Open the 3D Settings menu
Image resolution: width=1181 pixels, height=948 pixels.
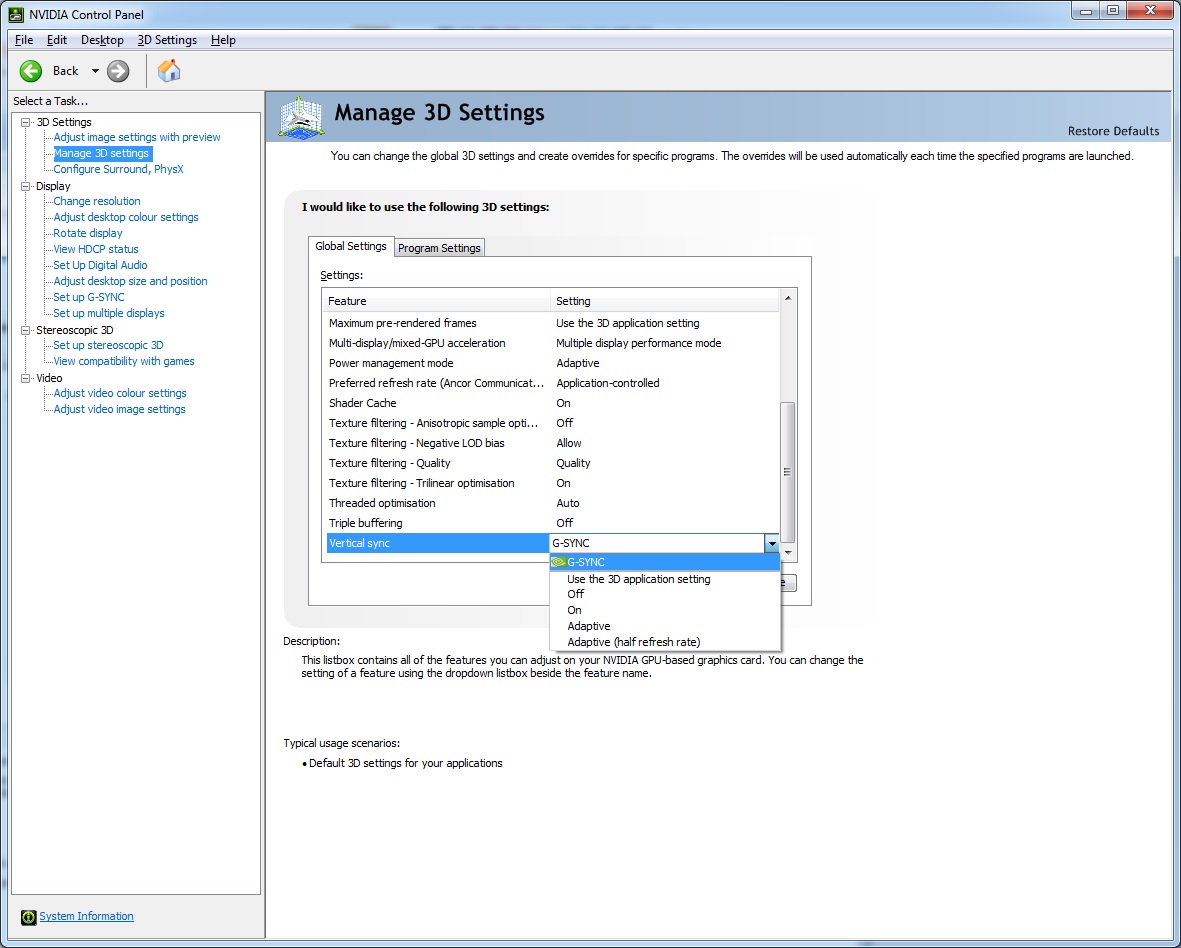tap(167, 40)
